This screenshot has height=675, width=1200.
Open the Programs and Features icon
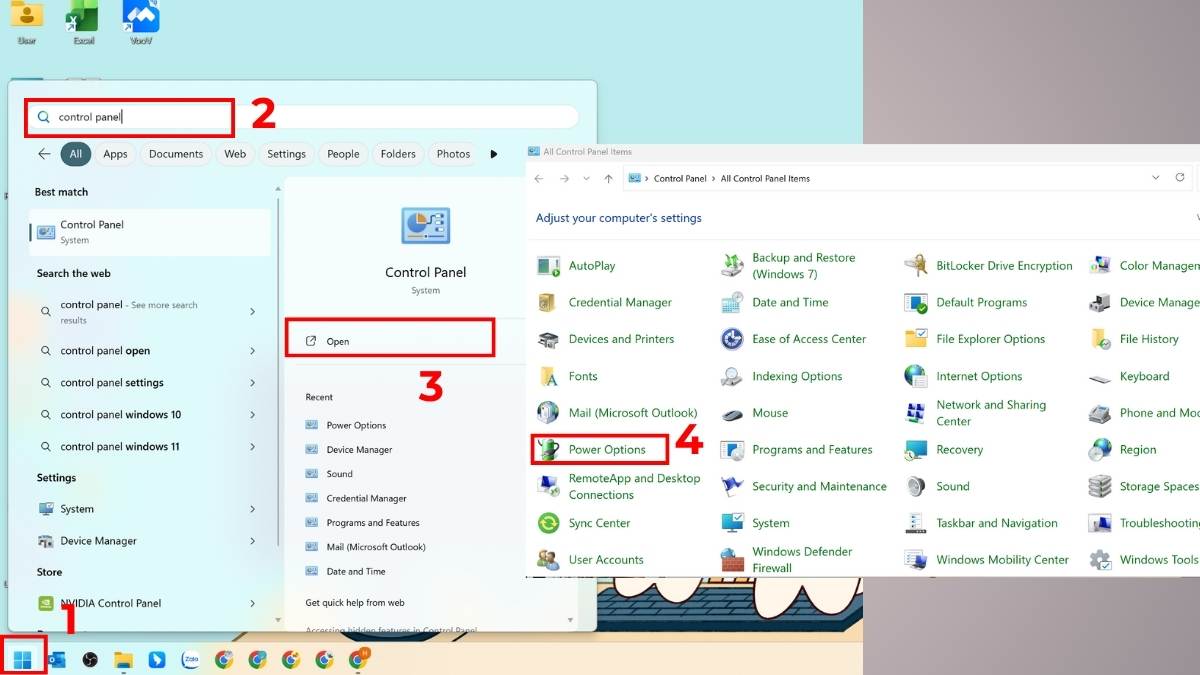(732, 450)
